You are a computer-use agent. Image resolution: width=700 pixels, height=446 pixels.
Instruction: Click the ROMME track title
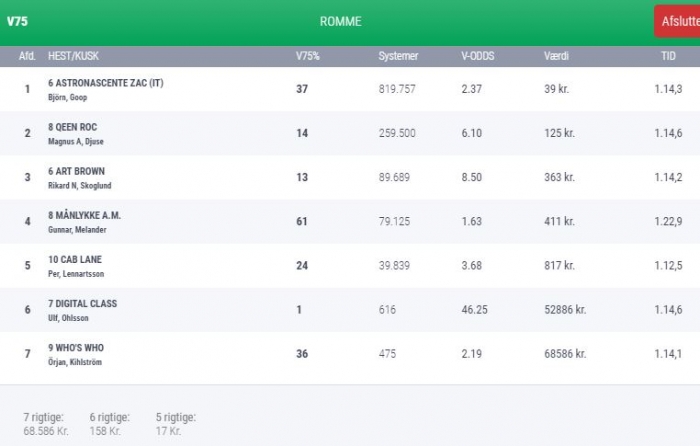point(341,22)
